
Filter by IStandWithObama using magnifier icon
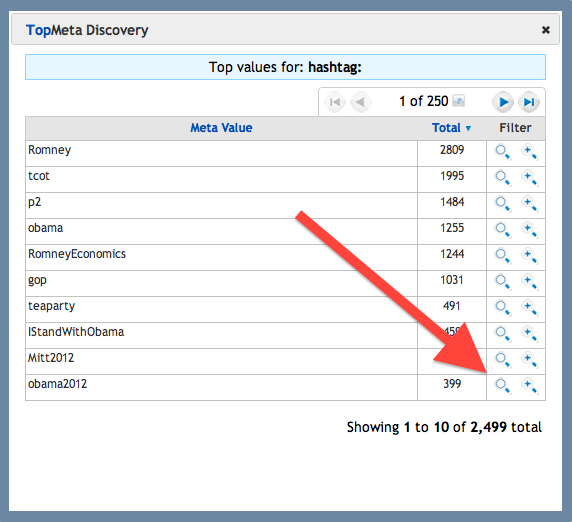[503, 334]
